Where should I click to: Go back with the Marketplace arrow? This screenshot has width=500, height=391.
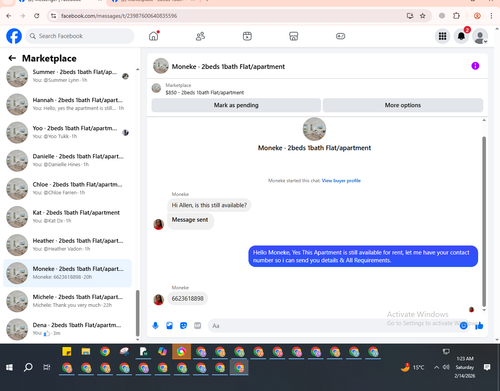(12, 58)
